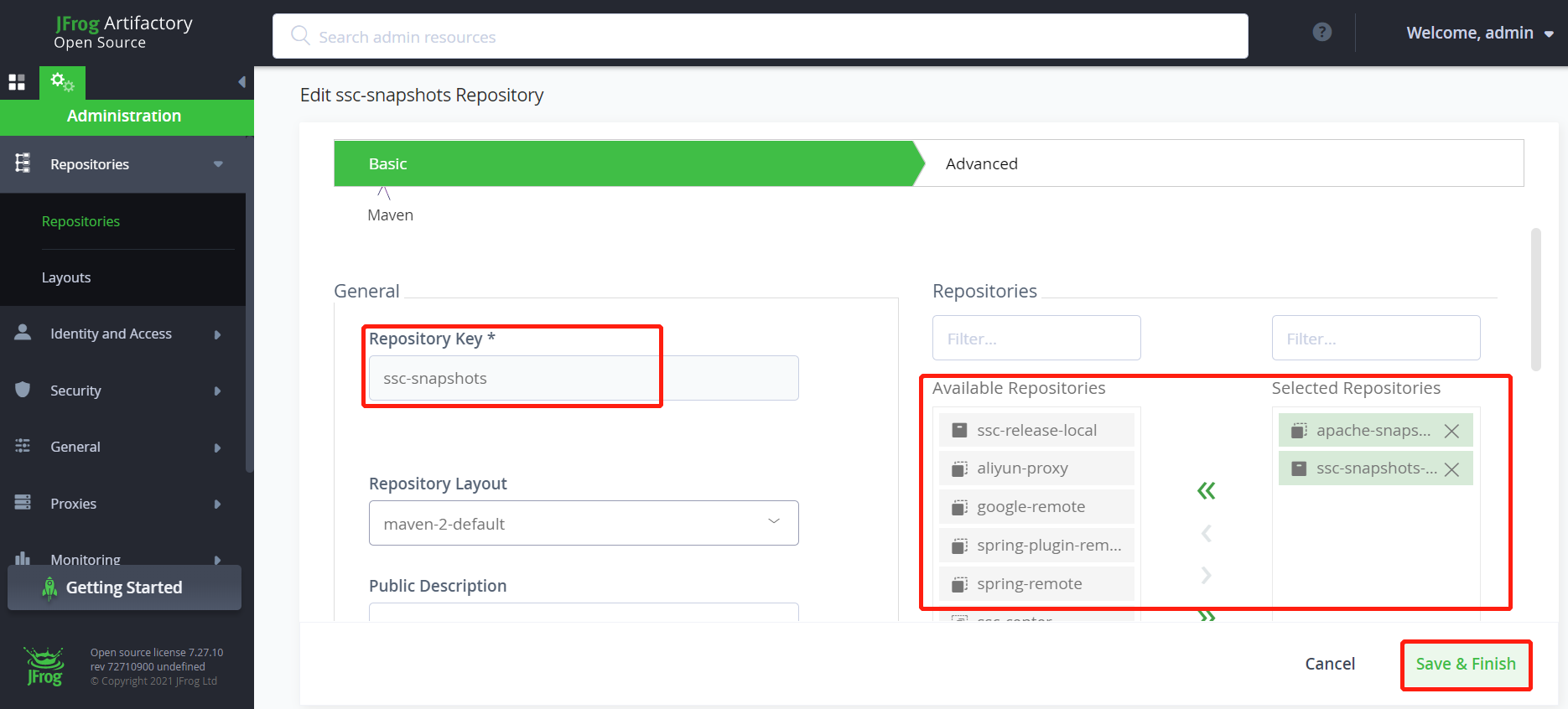Click the JFrog frog logo at bottom

click(x=44, y=666)
